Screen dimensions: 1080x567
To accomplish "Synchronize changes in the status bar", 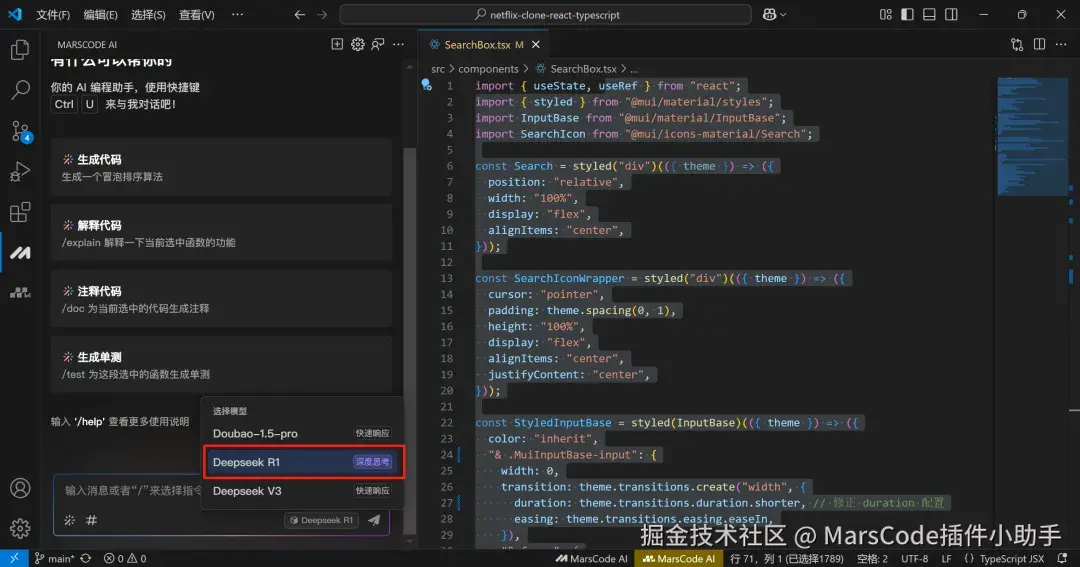I will [x=85, y=559].
